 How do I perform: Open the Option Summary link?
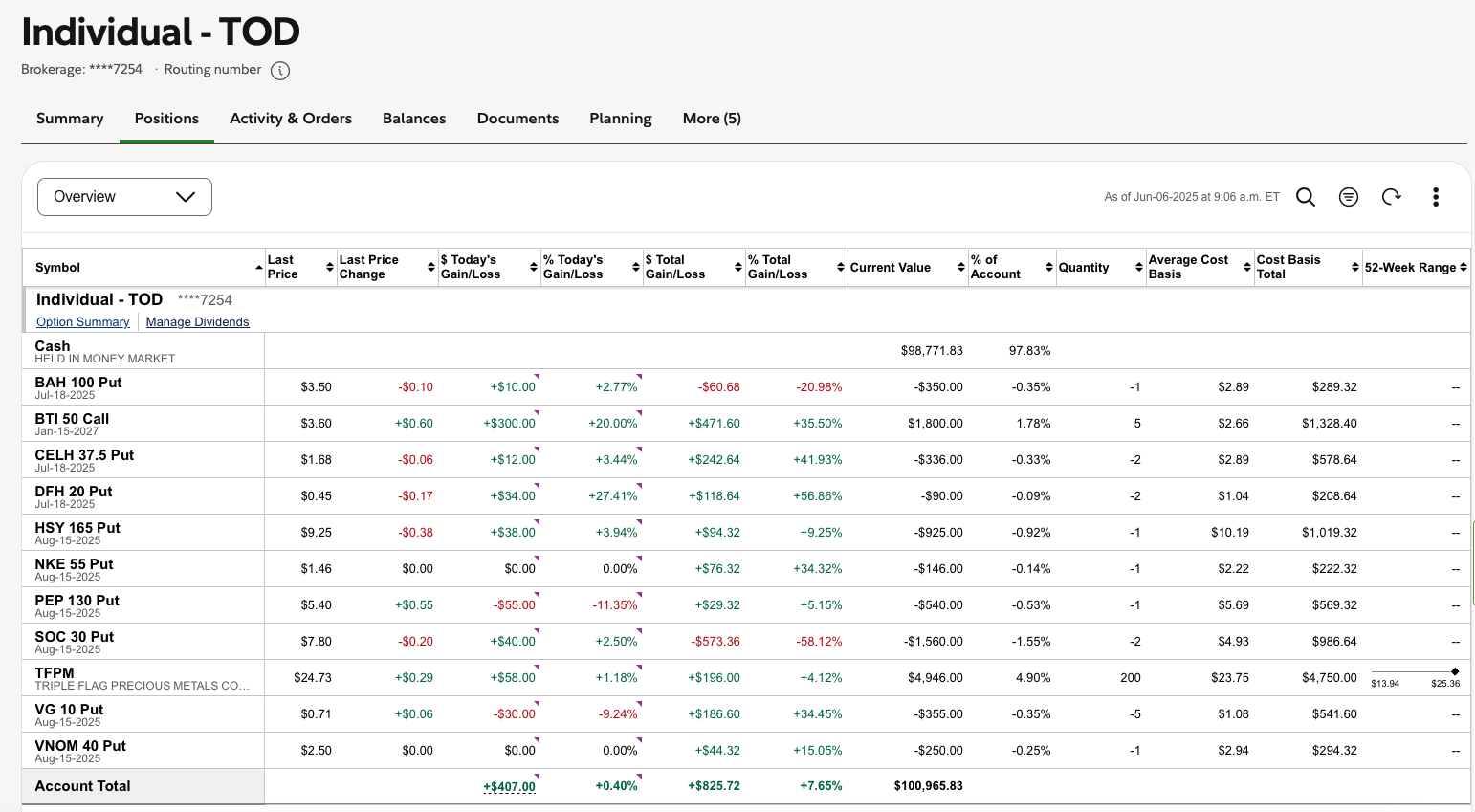pyautogui.click(x=83, y=322)
